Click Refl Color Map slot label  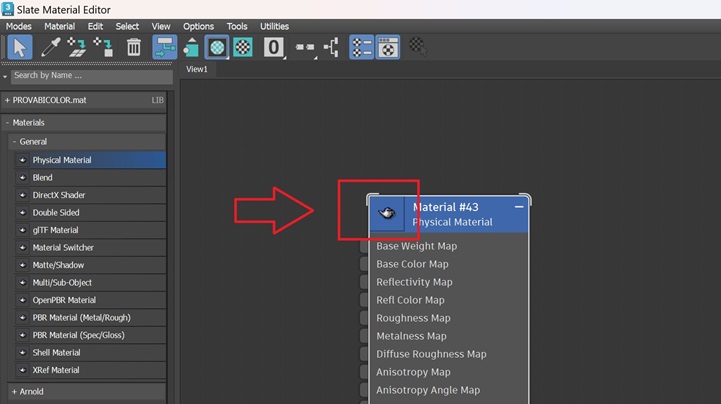click(x=410, y=300)
